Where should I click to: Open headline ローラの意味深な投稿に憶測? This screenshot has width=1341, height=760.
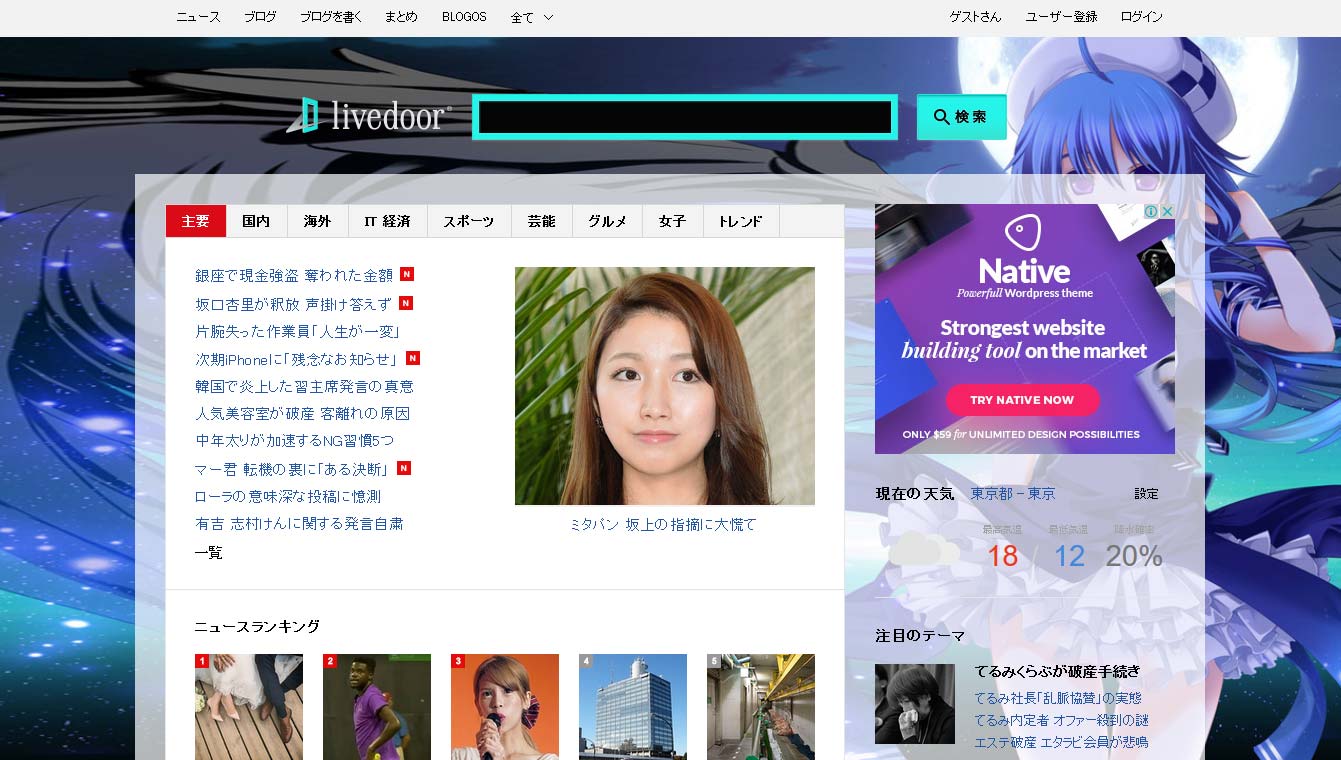287,496
